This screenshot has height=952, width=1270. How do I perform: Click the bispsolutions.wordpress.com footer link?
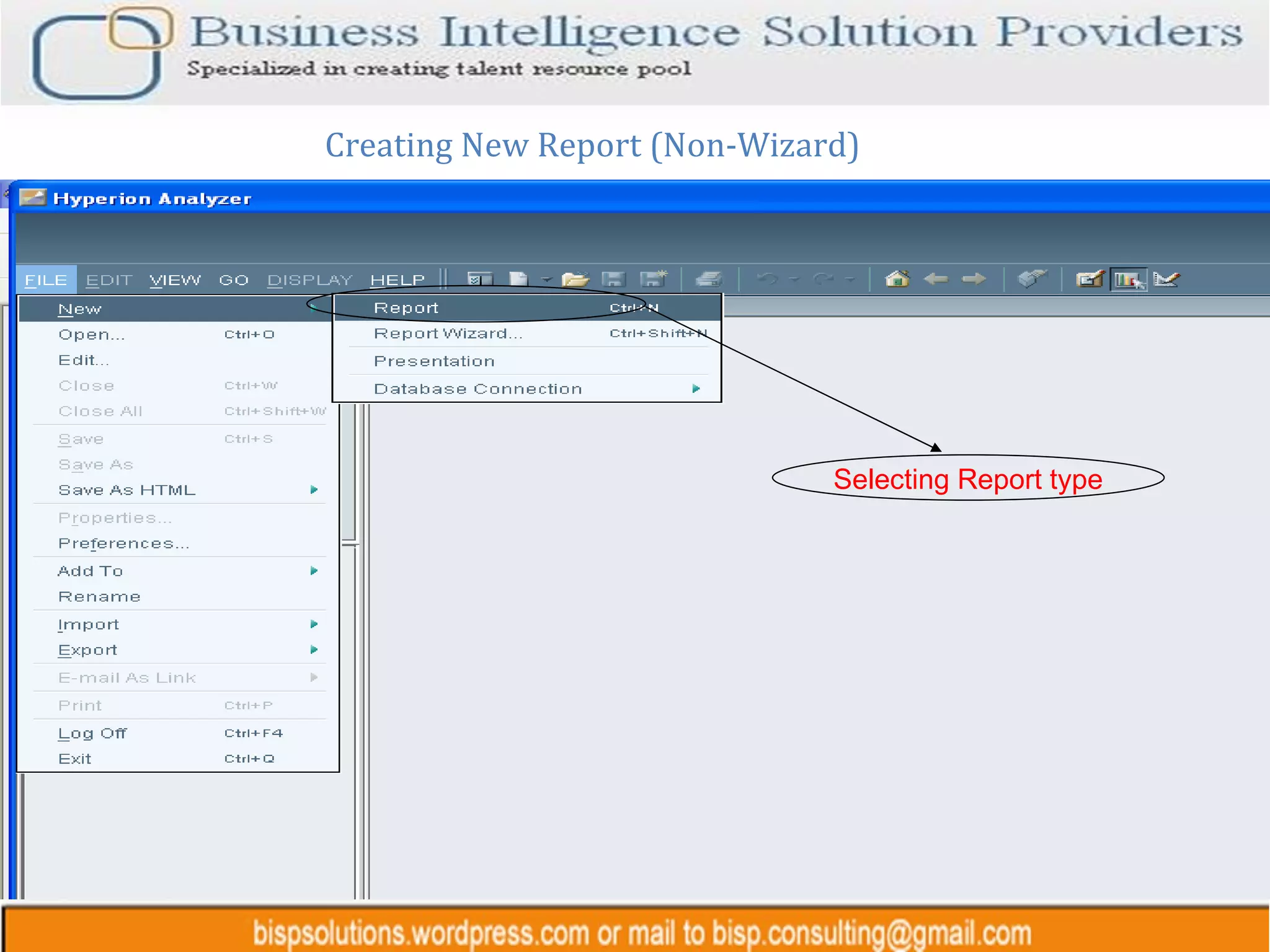point(420,933)
